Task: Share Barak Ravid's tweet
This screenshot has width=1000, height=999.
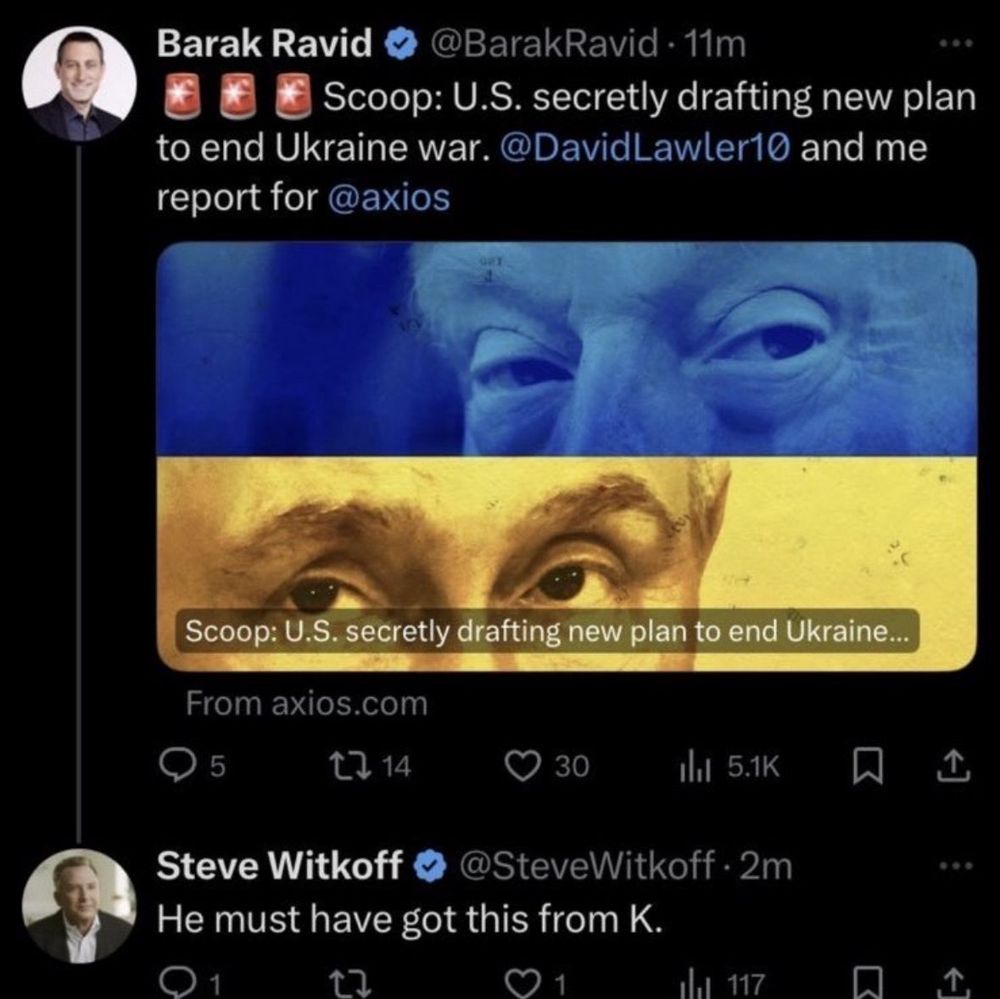Action: [x=953, y=766]
